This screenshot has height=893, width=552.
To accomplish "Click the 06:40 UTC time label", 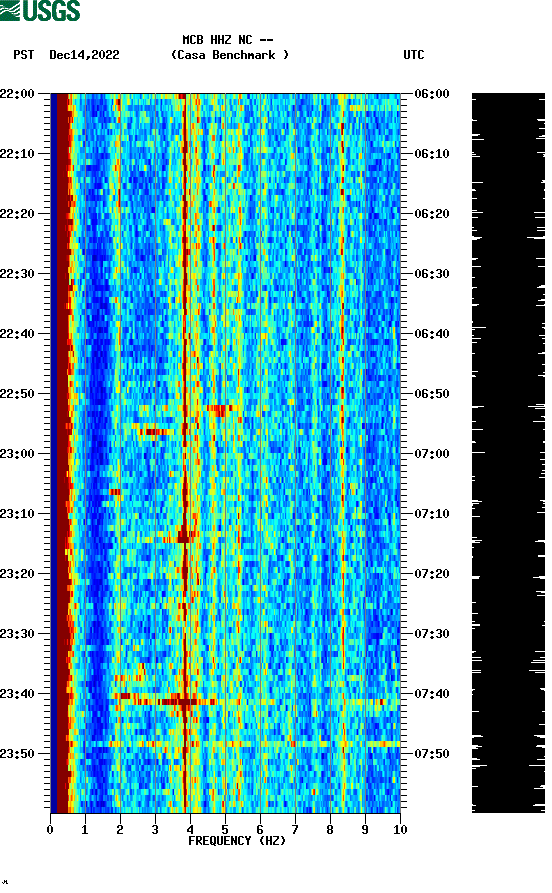I will tap(432, 334).
